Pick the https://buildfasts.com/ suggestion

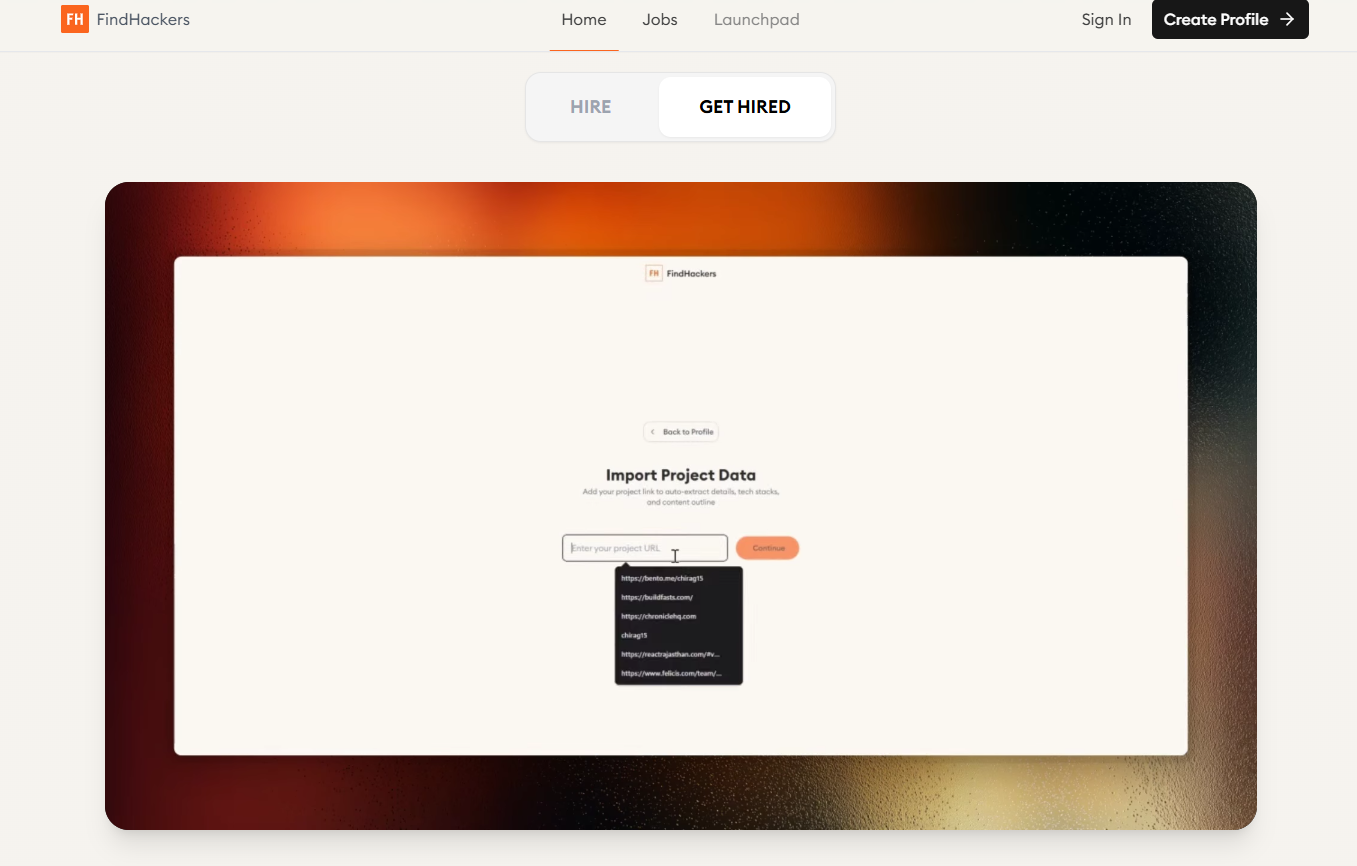click(657, 597)
